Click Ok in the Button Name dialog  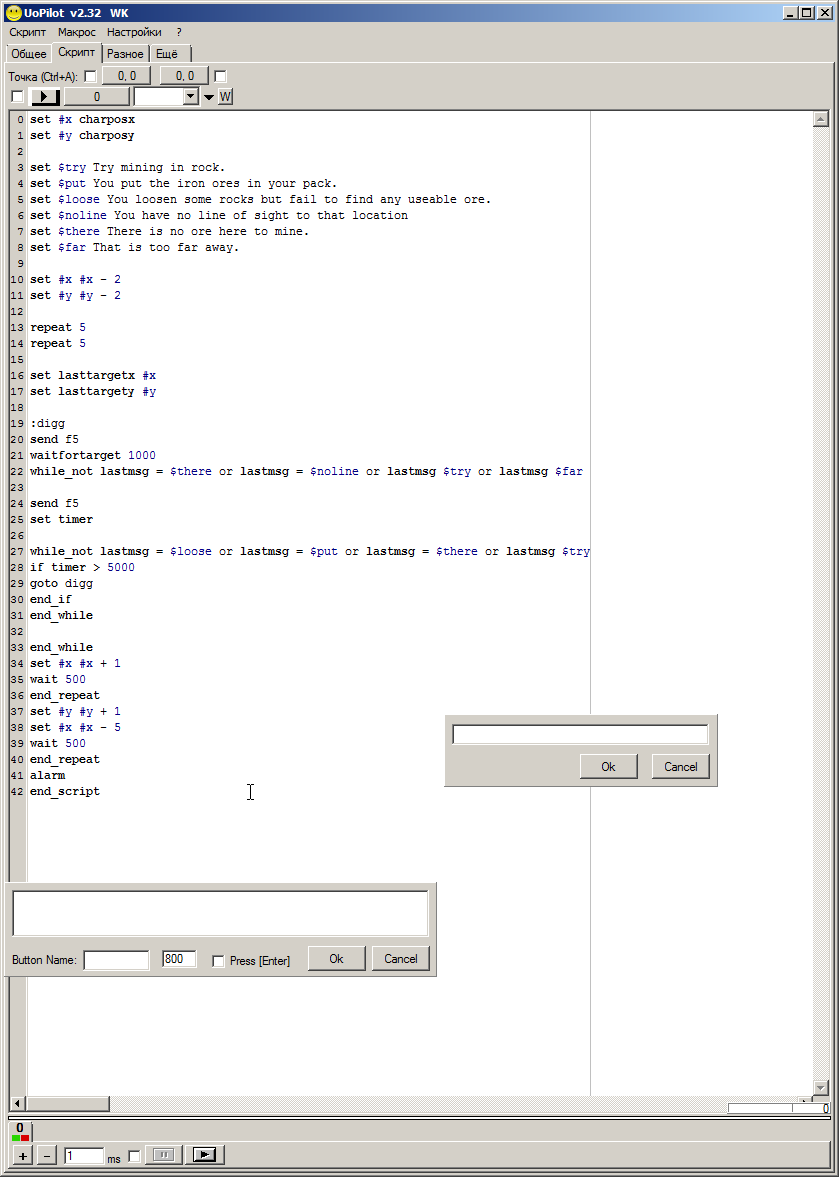[x=336, y=959]
